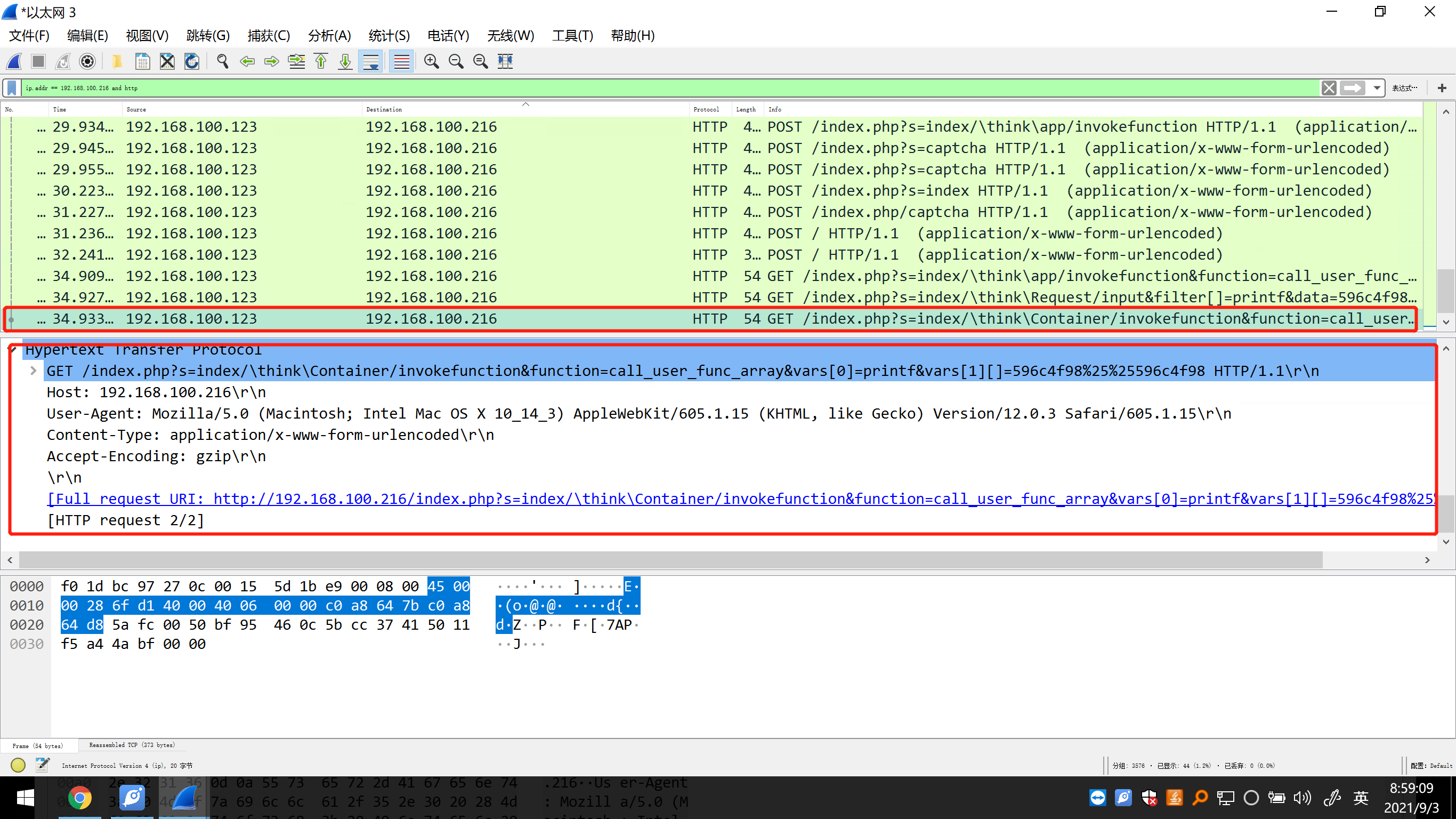
Task: Open the 文件(F) menu
Action: click(x=29, y=36)
